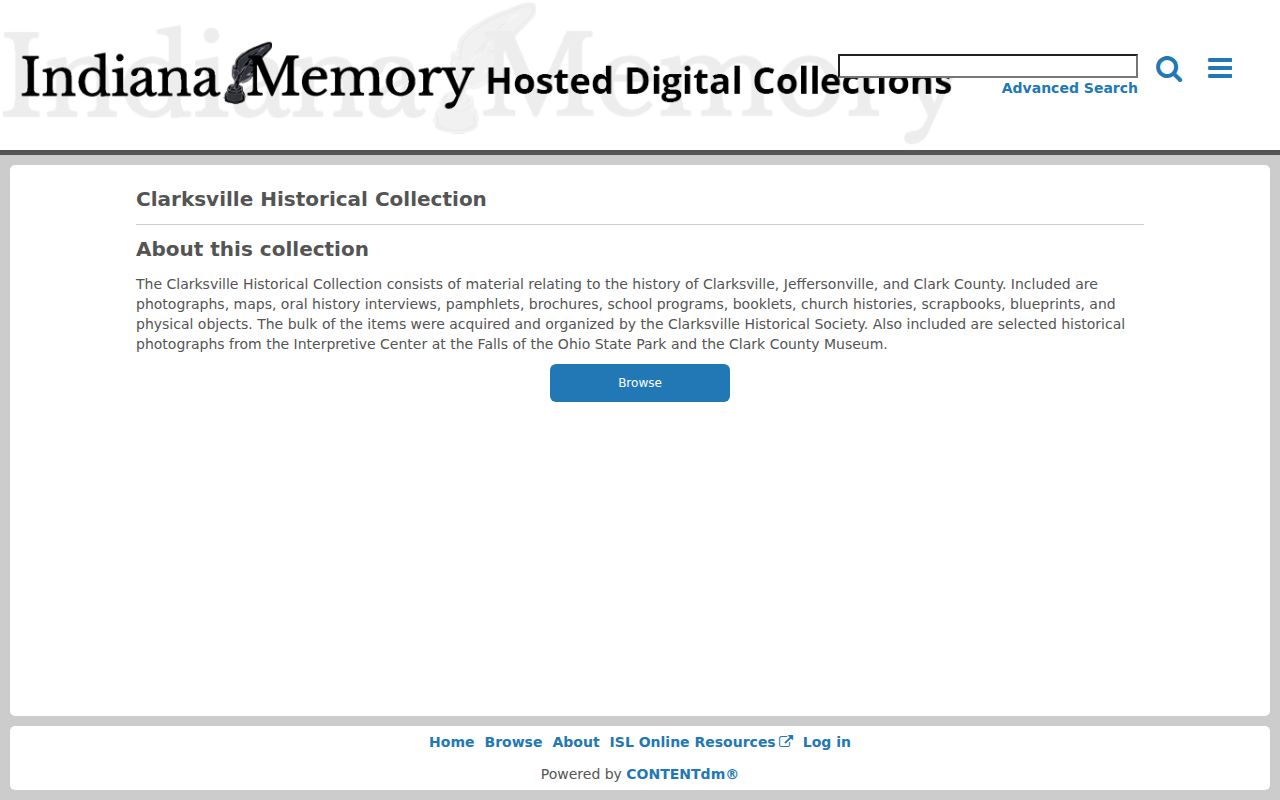The height and width of the screenshot is (800, 1280).
Task: Go to Home in footer
Action: [x=452, y=742]
